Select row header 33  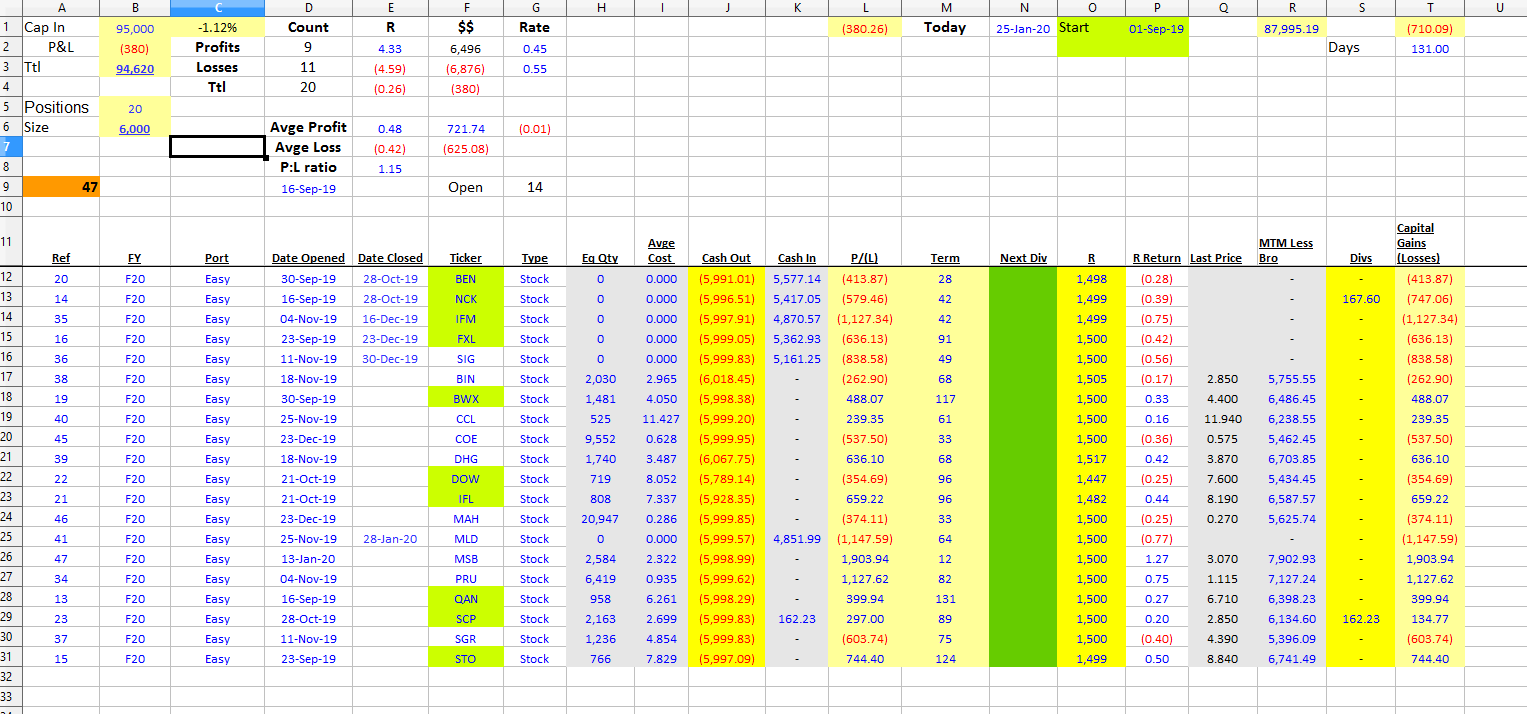[x=10, y=698]
